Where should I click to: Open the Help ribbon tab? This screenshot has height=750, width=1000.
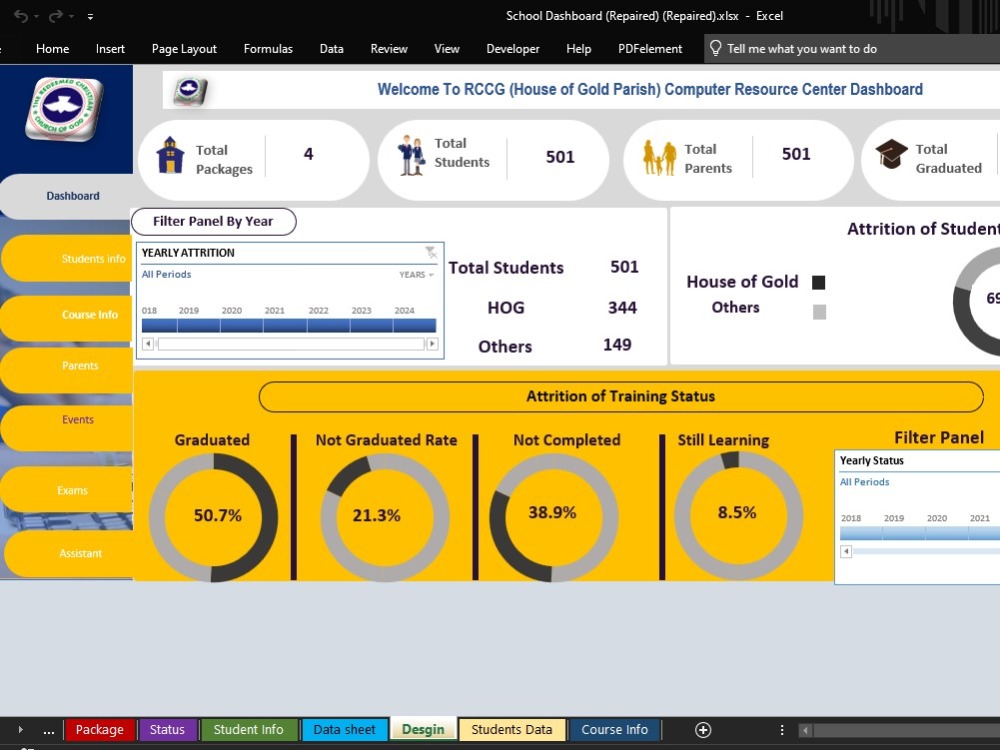pyautogui.click(x=578, y=48)
